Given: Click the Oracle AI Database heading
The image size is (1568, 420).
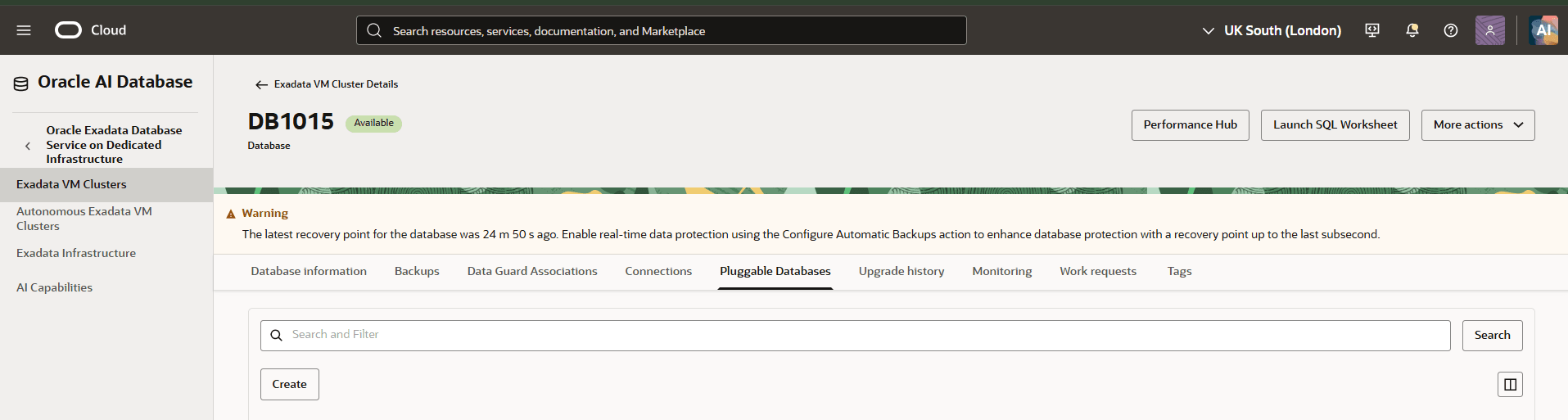Looking at the screenshot, I should click(115, 82).
